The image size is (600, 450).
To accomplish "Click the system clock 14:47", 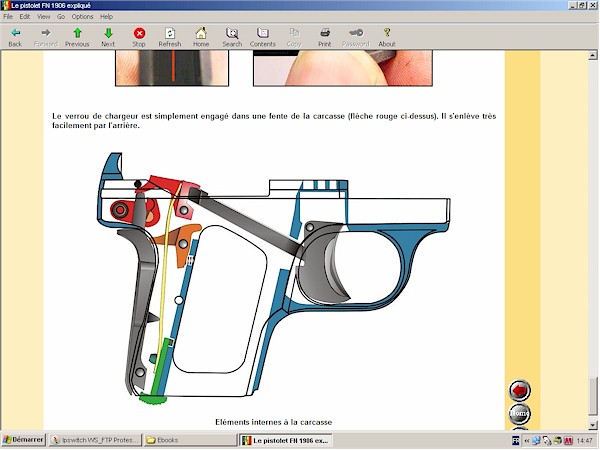I will click(584, 441).
